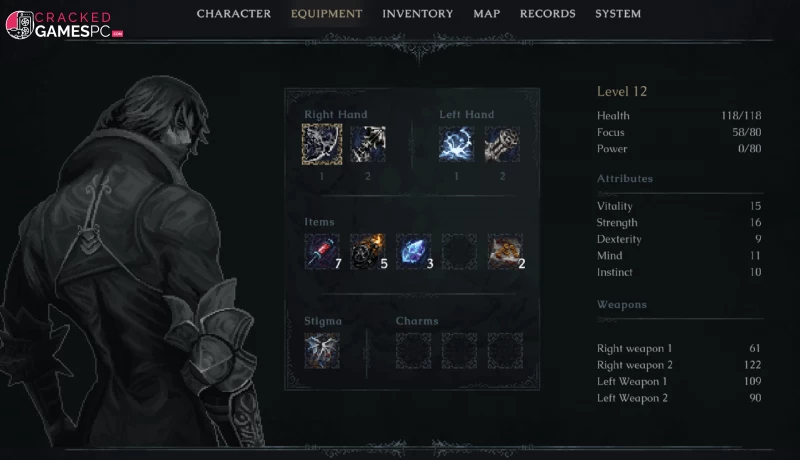Image resolution: width=800 pixels, height=460 pixels.
Task: Open the Records tab
Action: [547, 14]
